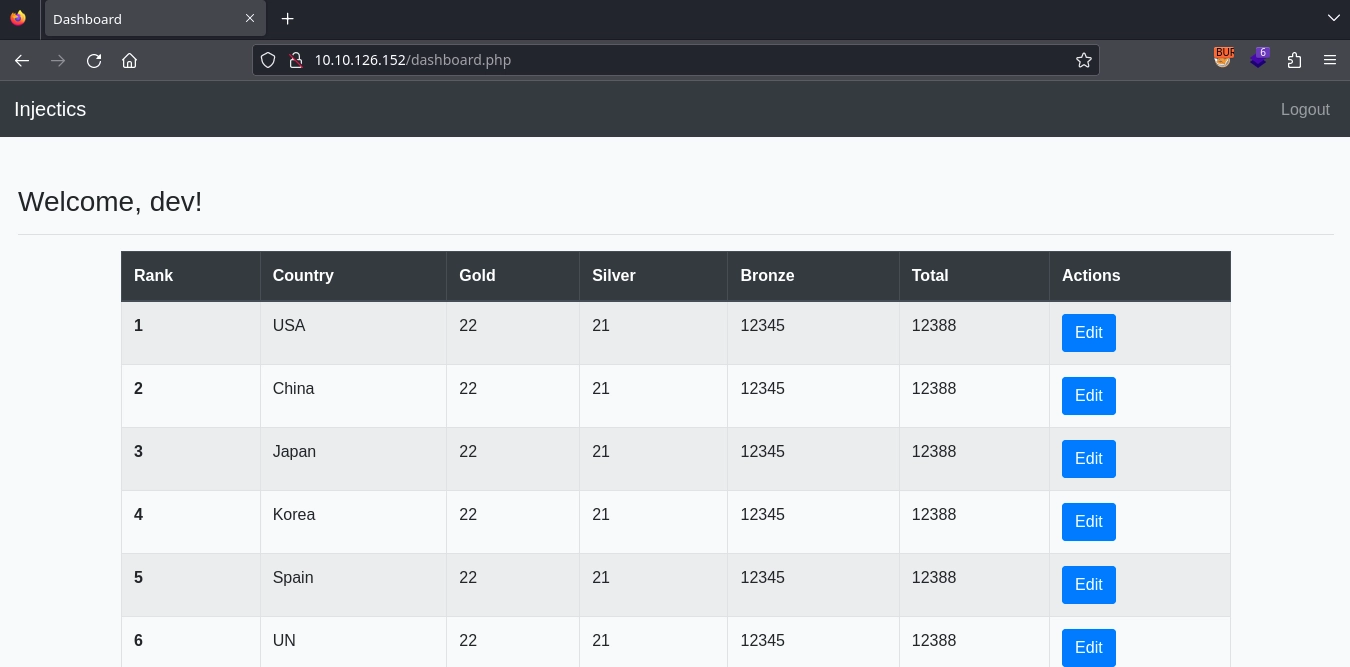The image size is (1350, 667).
Task: Open the extensions puzzle icon
Action: [1294, 60]
